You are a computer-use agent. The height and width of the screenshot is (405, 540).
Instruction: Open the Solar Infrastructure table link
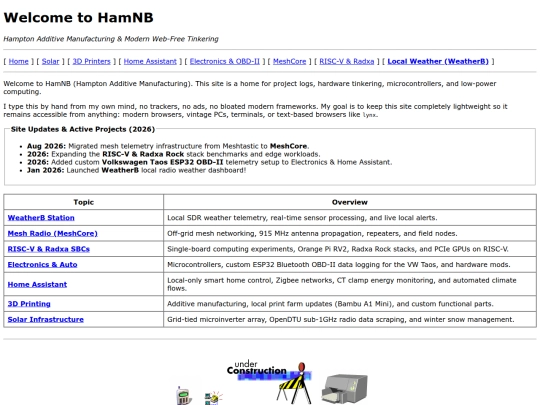(45, 320)
